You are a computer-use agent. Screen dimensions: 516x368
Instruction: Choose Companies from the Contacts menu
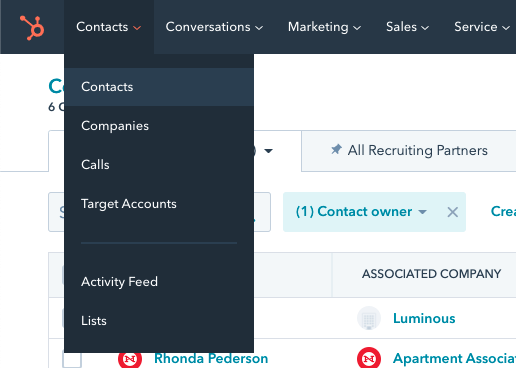[x=159, y=126]
